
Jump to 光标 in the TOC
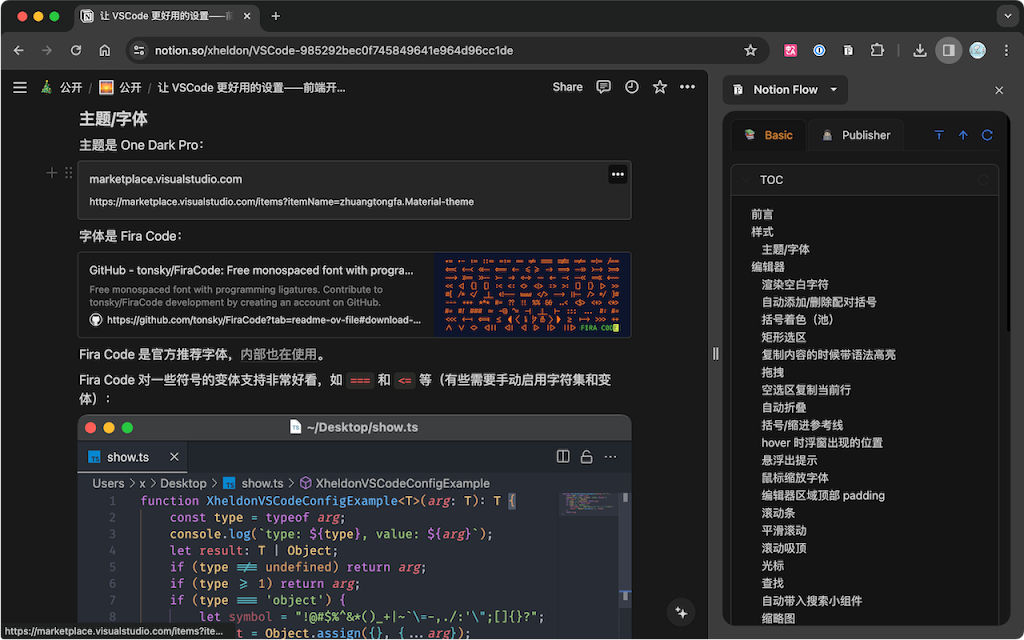click(773, 566)
